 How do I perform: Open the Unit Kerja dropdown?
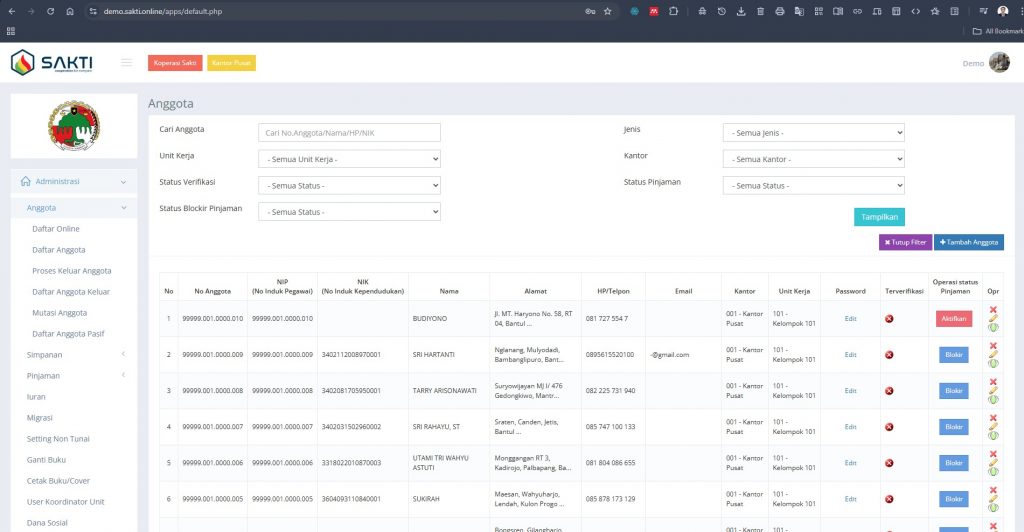click(x=349, y=159)
